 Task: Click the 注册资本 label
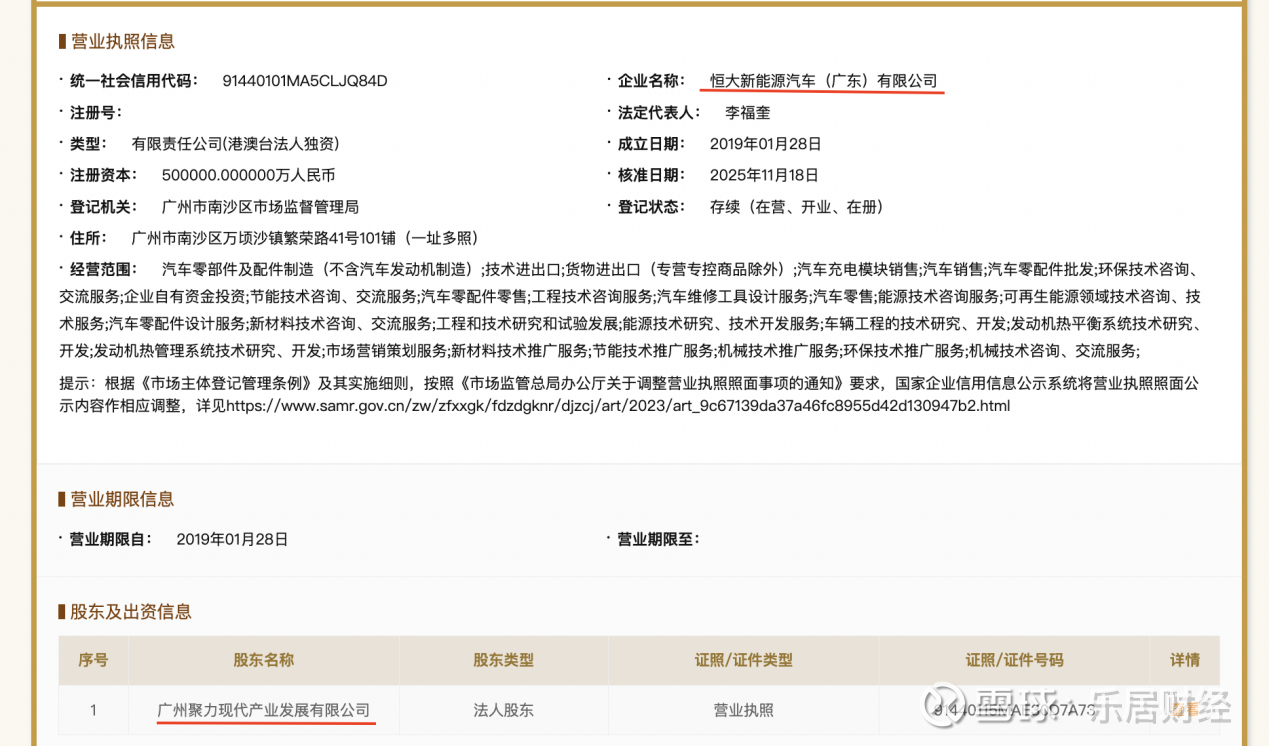point(103,175)
